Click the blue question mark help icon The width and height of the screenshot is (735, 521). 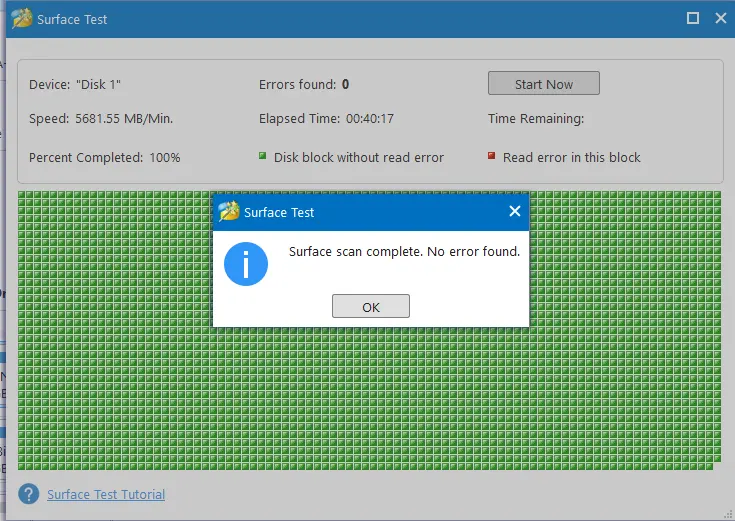click(x=29, y=494)
